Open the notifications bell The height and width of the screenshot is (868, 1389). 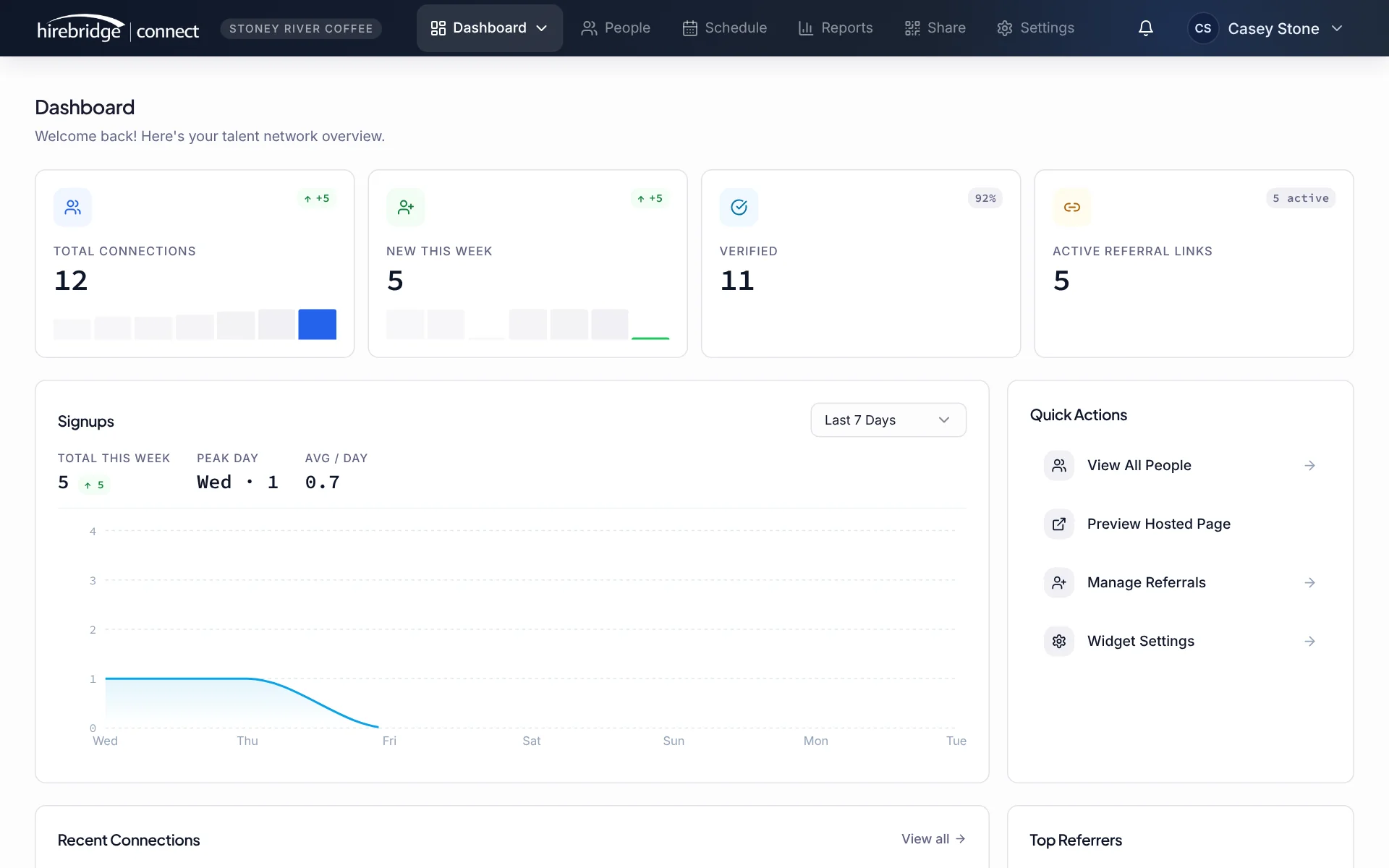click(1145, 28)
